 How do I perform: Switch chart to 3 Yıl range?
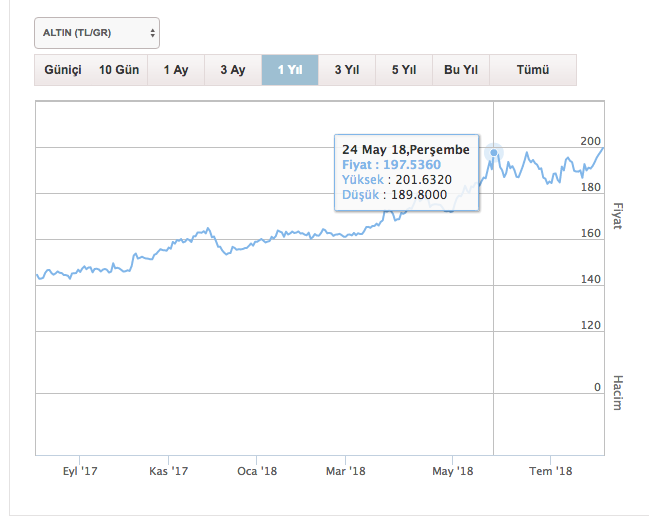(346, 70)
